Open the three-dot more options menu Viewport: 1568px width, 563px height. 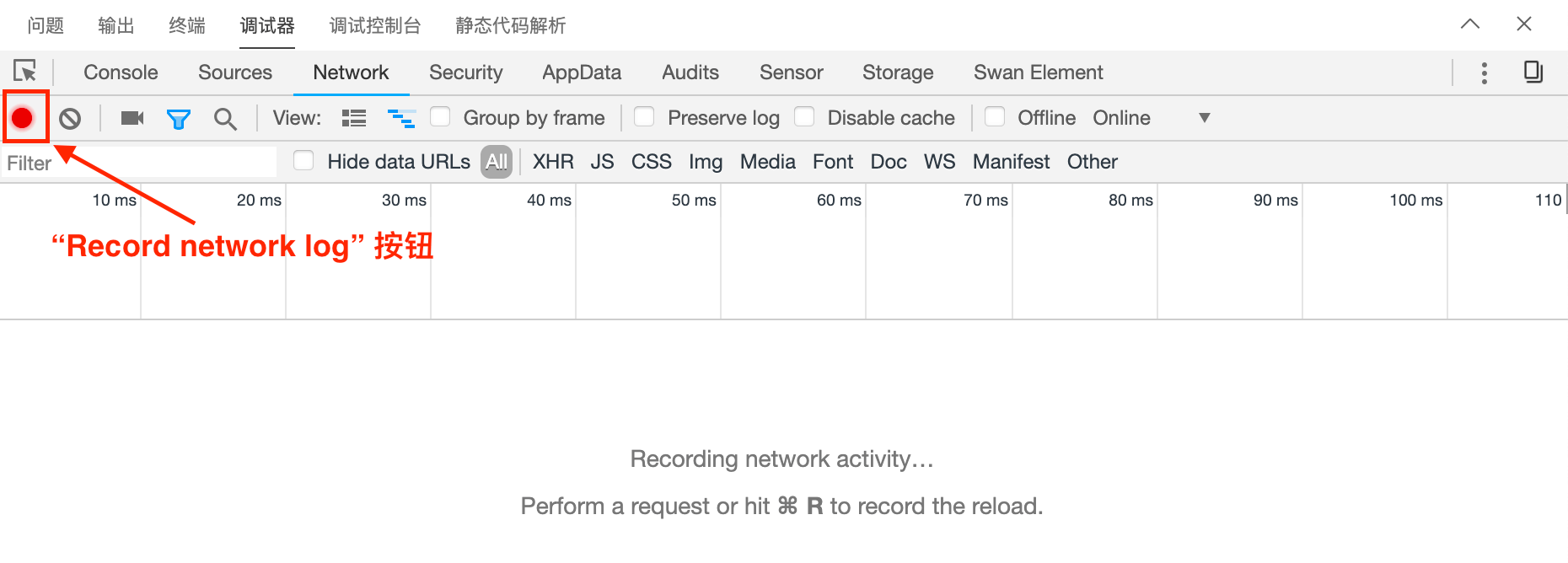pyautogui.click(x=1485, y=72)
